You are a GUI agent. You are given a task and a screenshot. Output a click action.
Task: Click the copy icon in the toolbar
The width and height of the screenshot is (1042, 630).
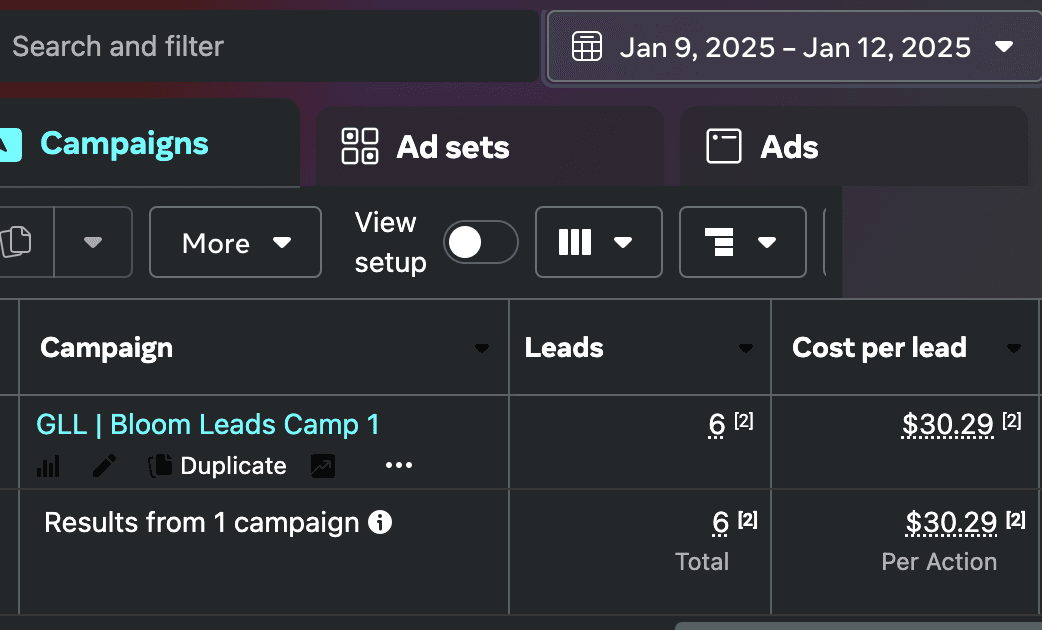click(x=17, y=242)
